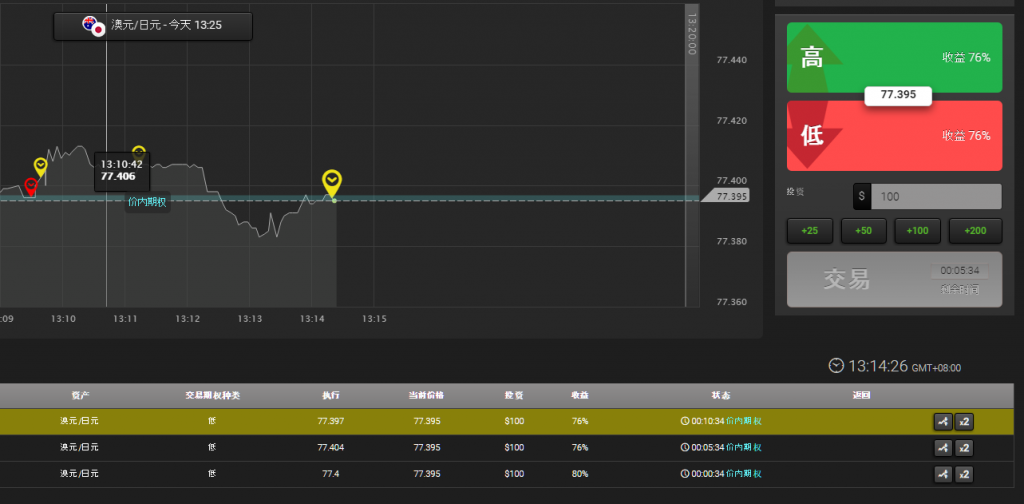This screenshot has height=504, width=1024.
Task: Click x2 double-up icon in 77.4 row
Action: (964, 474)
